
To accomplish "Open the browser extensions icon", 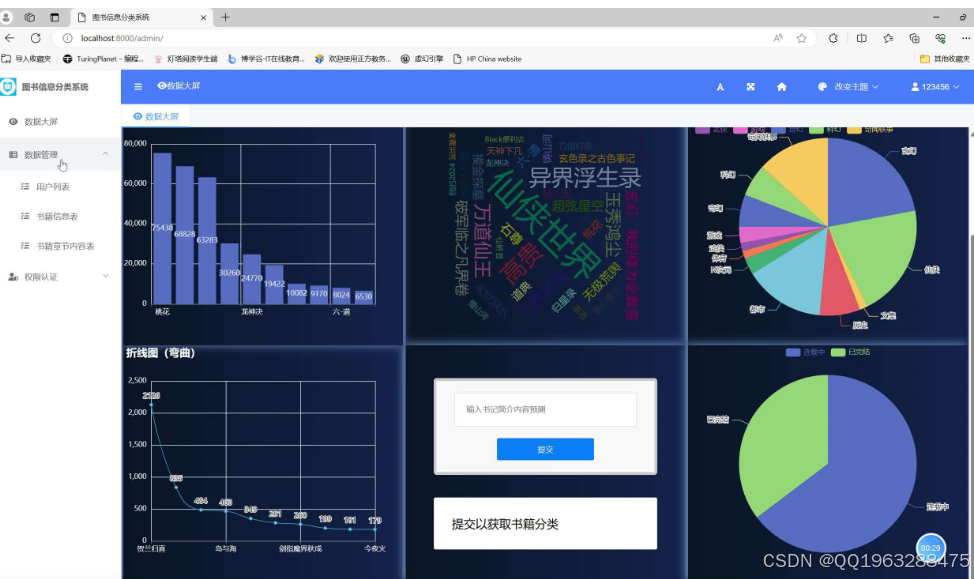I will pyautogui.click(x=833, y=38).
